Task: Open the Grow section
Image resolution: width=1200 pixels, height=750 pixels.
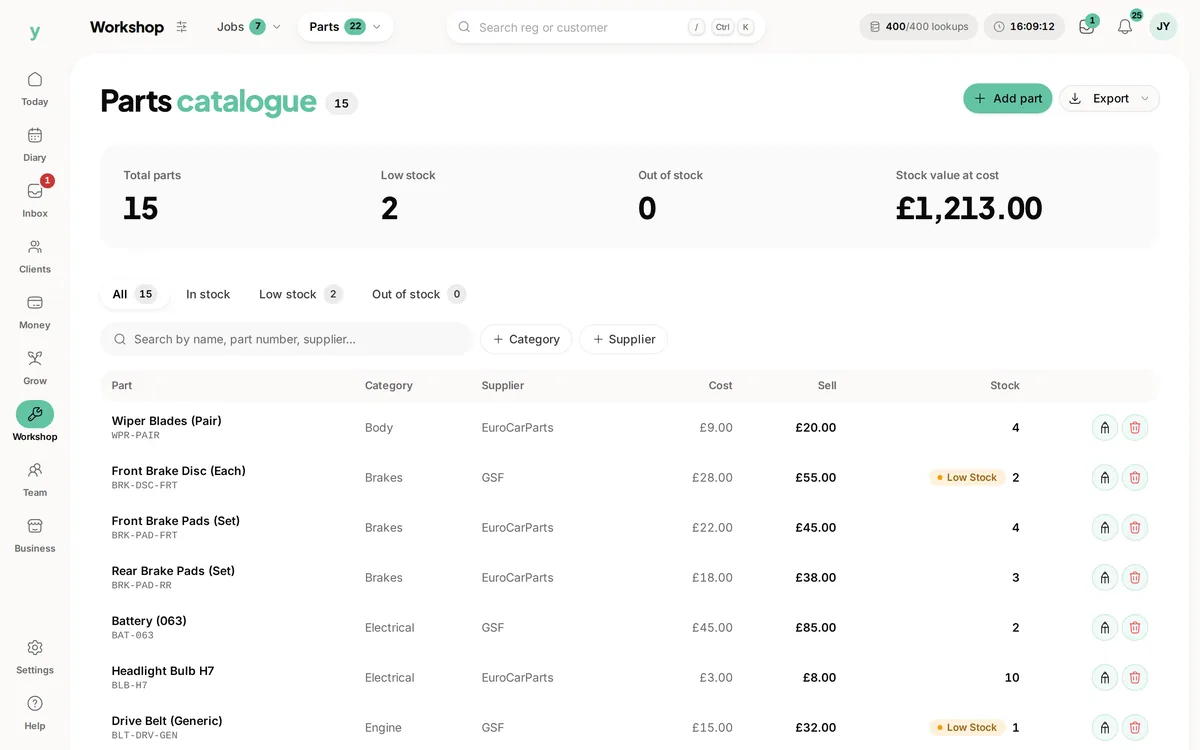Action: 35,368
